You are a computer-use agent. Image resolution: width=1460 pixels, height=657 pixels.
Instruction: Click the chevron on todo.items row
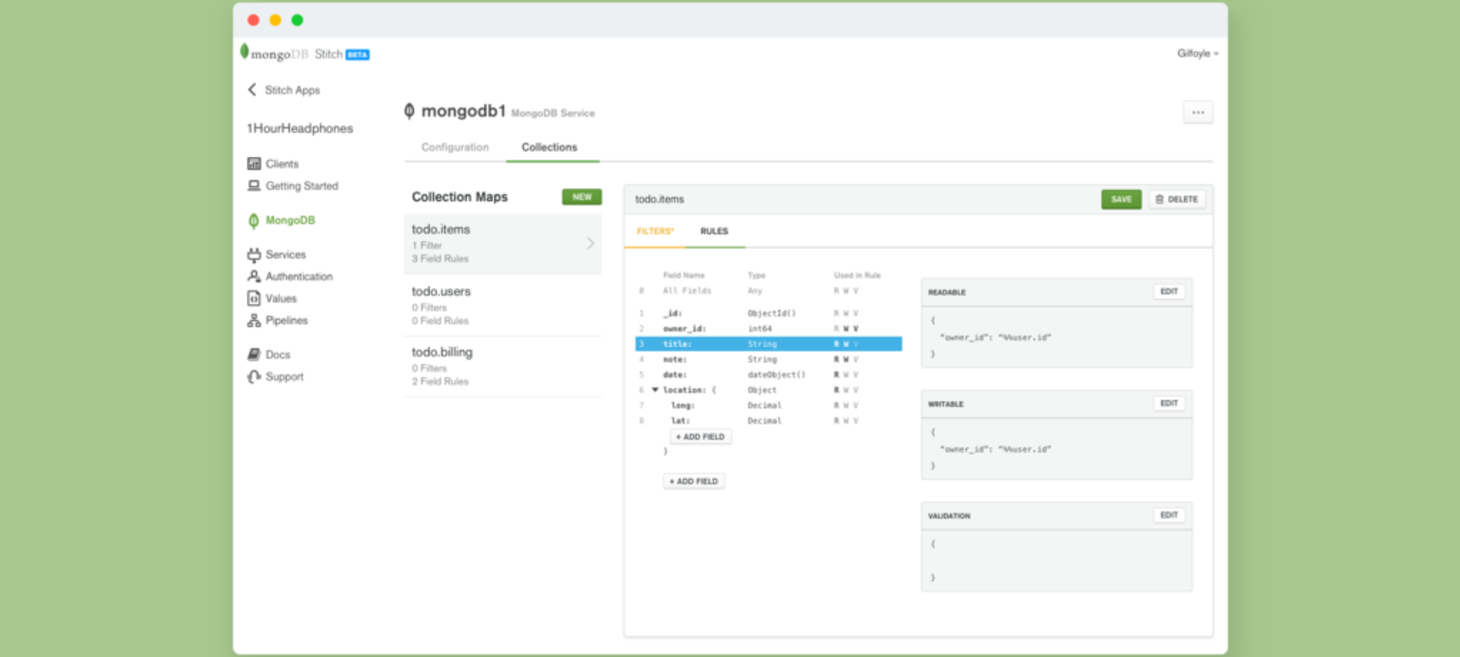point(590,243)
